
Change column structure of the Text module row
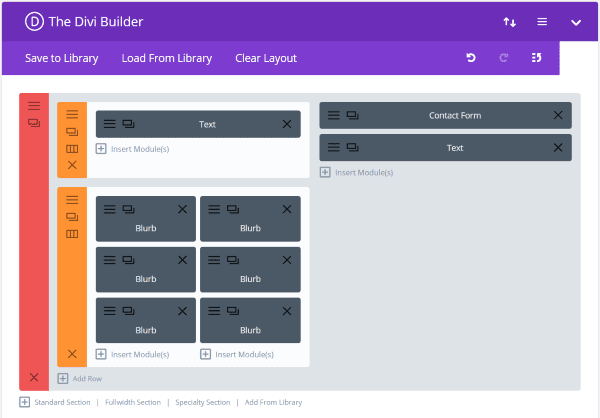click(72, 149)
